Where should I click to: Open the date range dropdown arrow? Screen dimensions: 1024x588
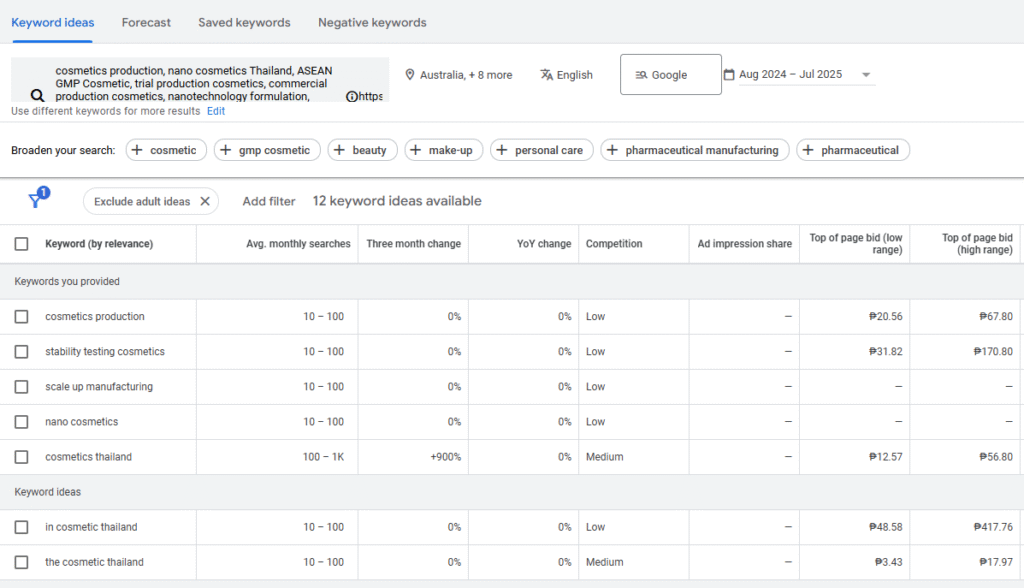click(865, 75)
